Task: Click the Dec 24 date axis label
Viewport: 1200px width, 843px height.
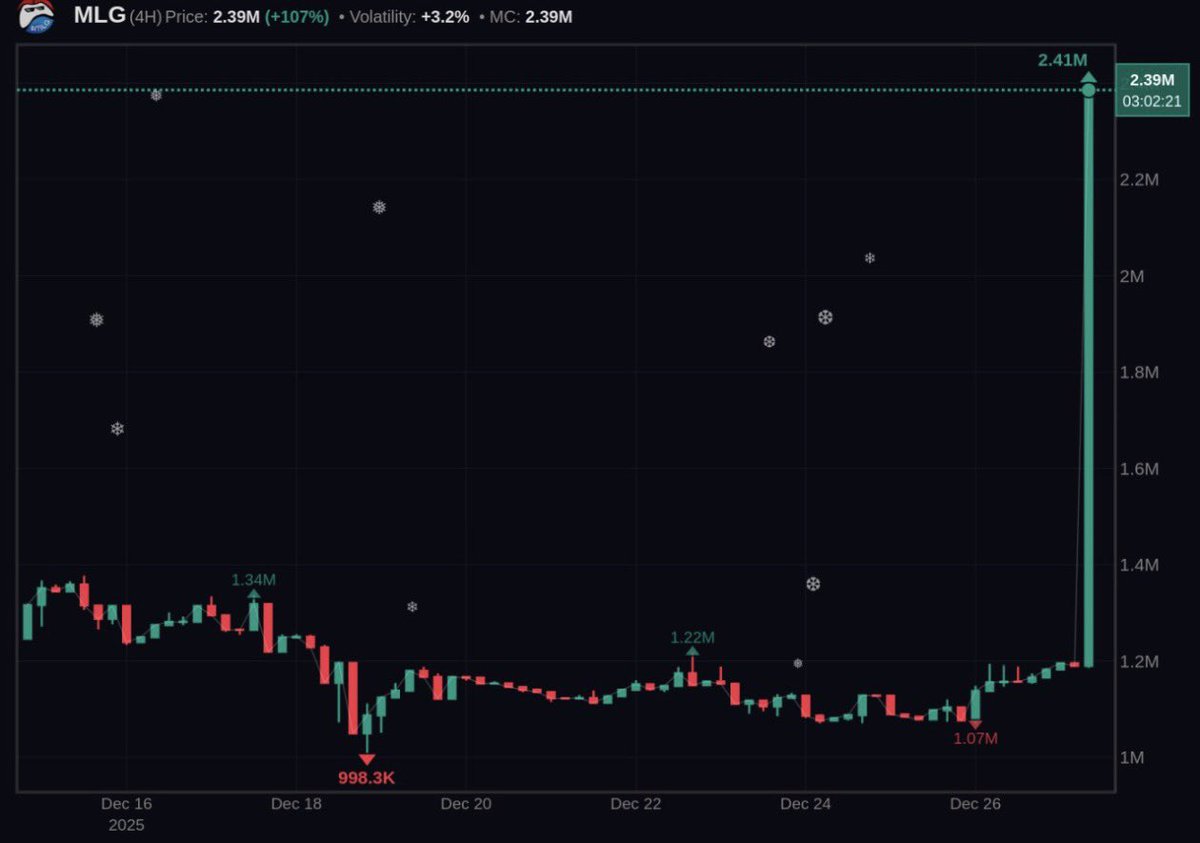Action: point(806,804)
